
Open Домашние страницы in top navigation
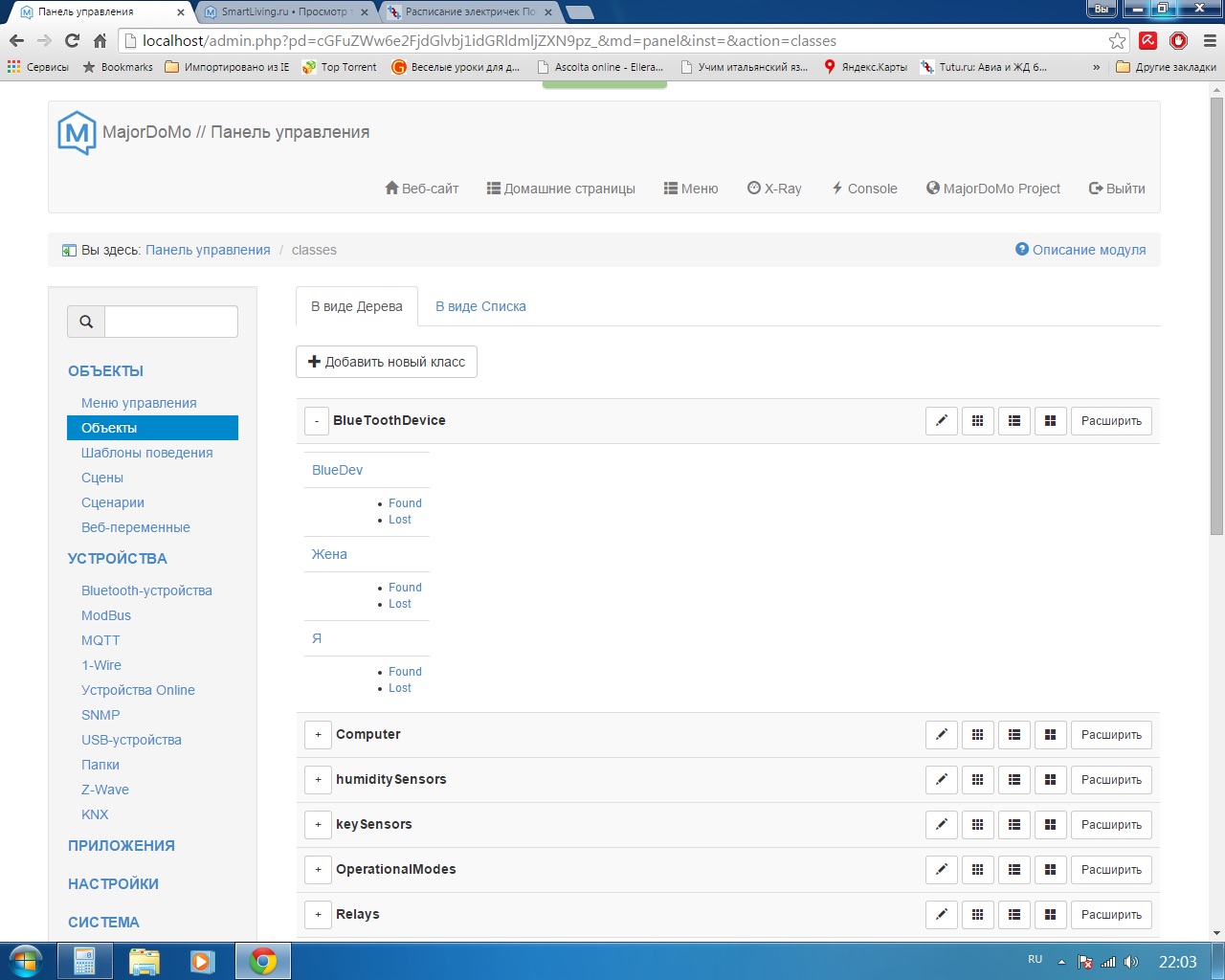point(561,189)
